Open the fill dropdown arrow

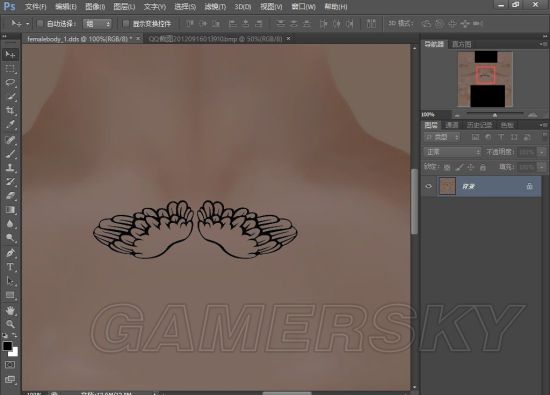tap(542, 167)
